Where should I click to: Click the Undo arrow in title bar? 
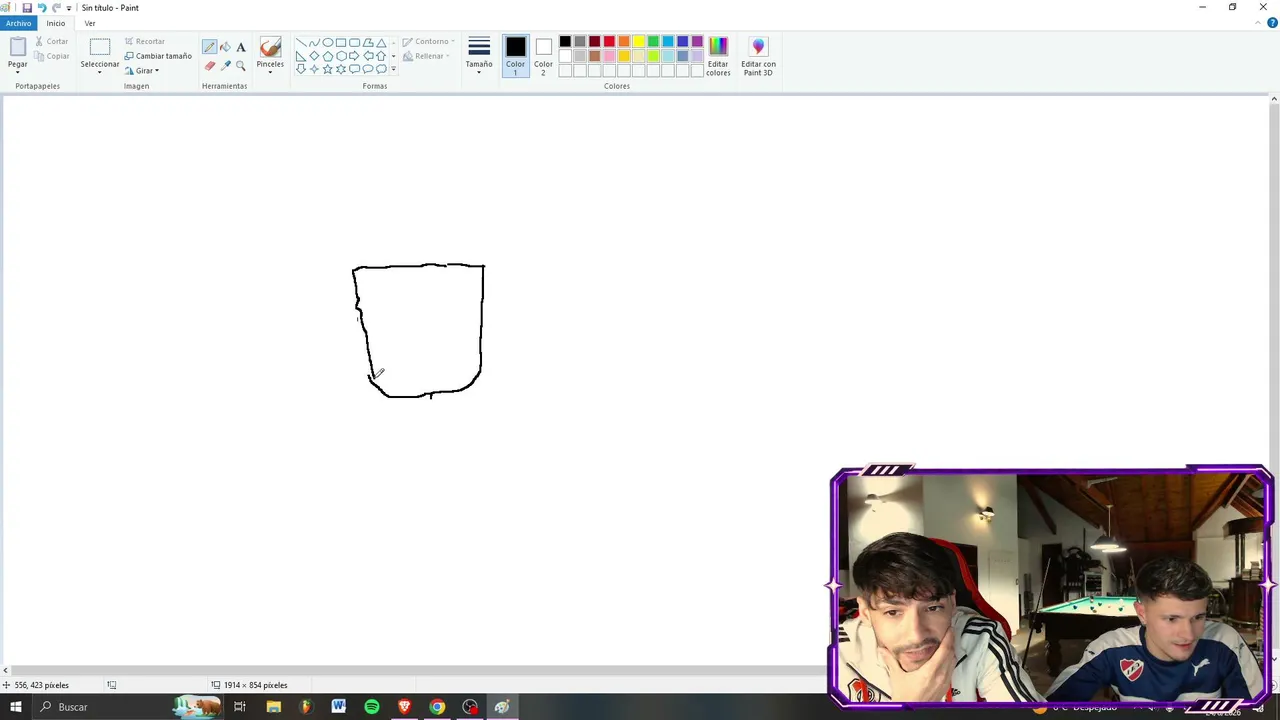[x=42, y=7]
